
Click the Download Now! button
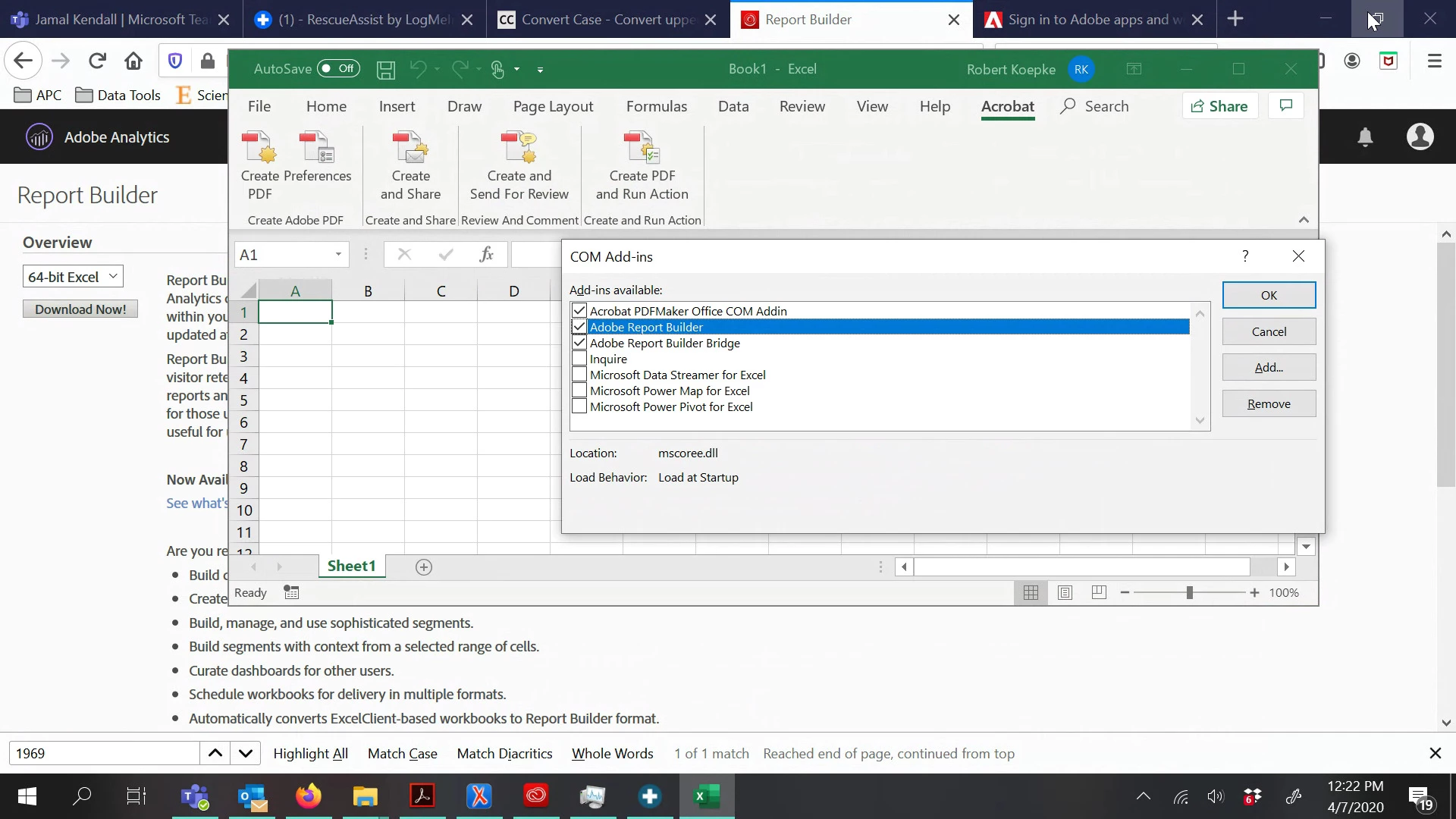[80, 309]
